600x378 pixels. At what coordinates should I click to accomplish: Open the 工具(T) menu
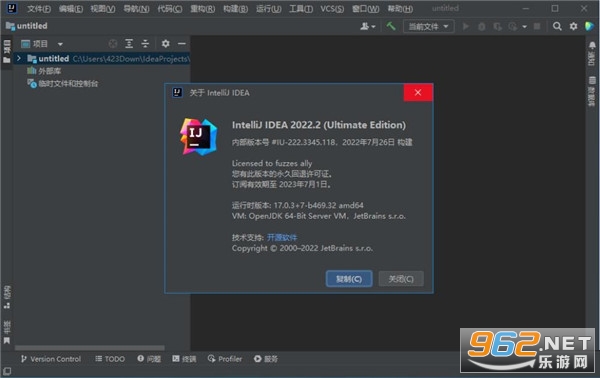pyautogui.click(x=301, y=8)
